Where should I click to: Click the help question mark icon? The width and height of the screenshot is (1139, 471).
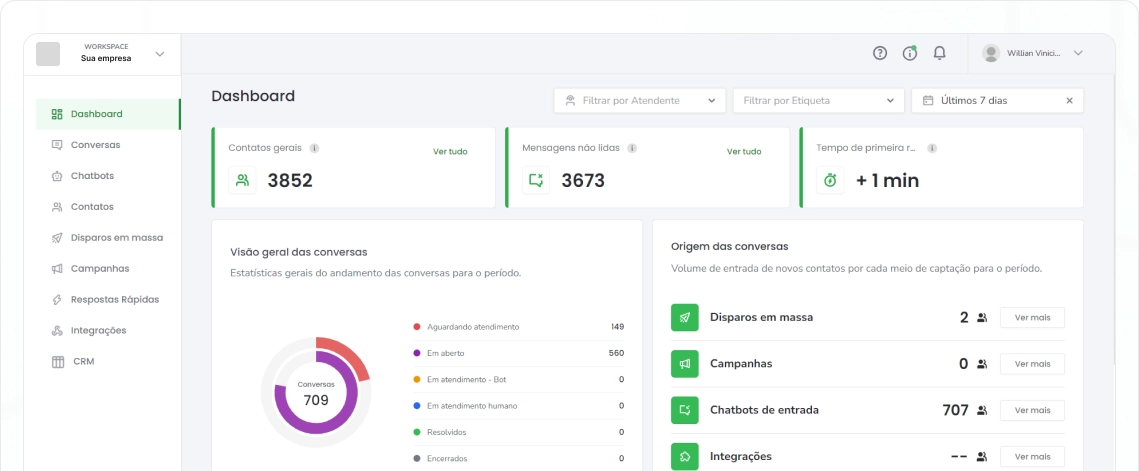tap(880, 53)
